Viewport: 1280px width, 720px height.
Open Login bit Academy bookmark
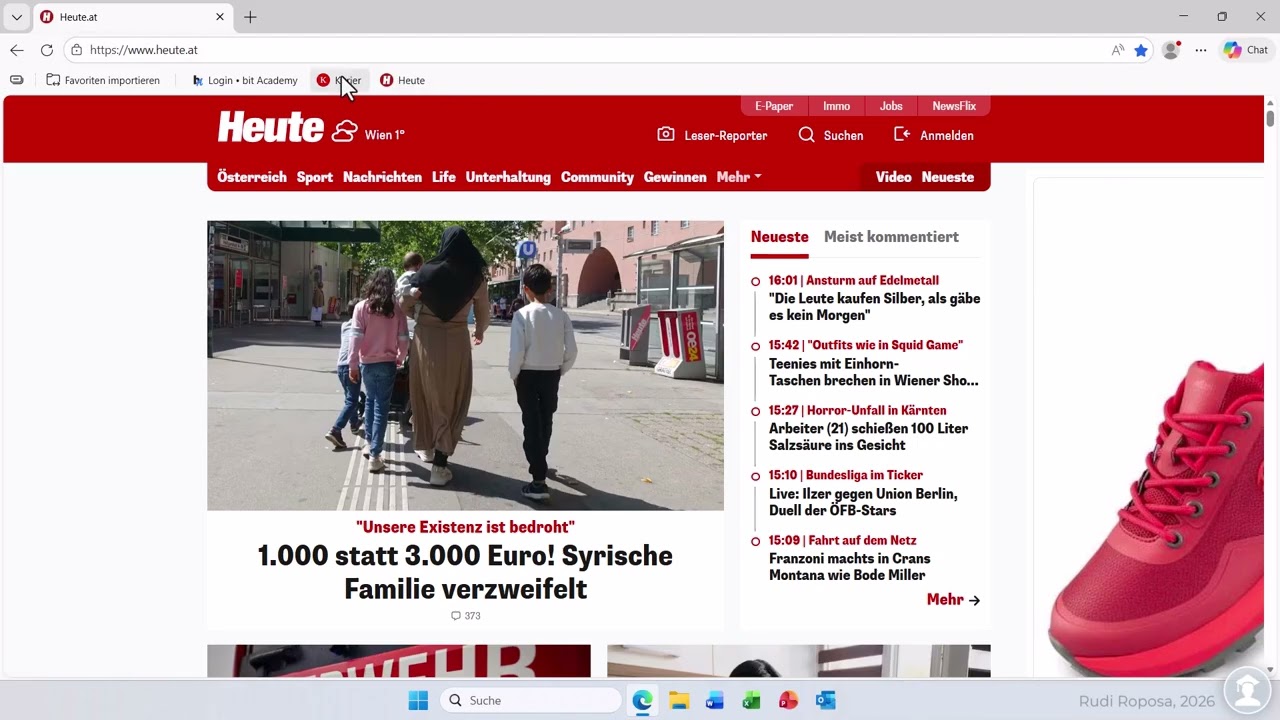(244, 80)
